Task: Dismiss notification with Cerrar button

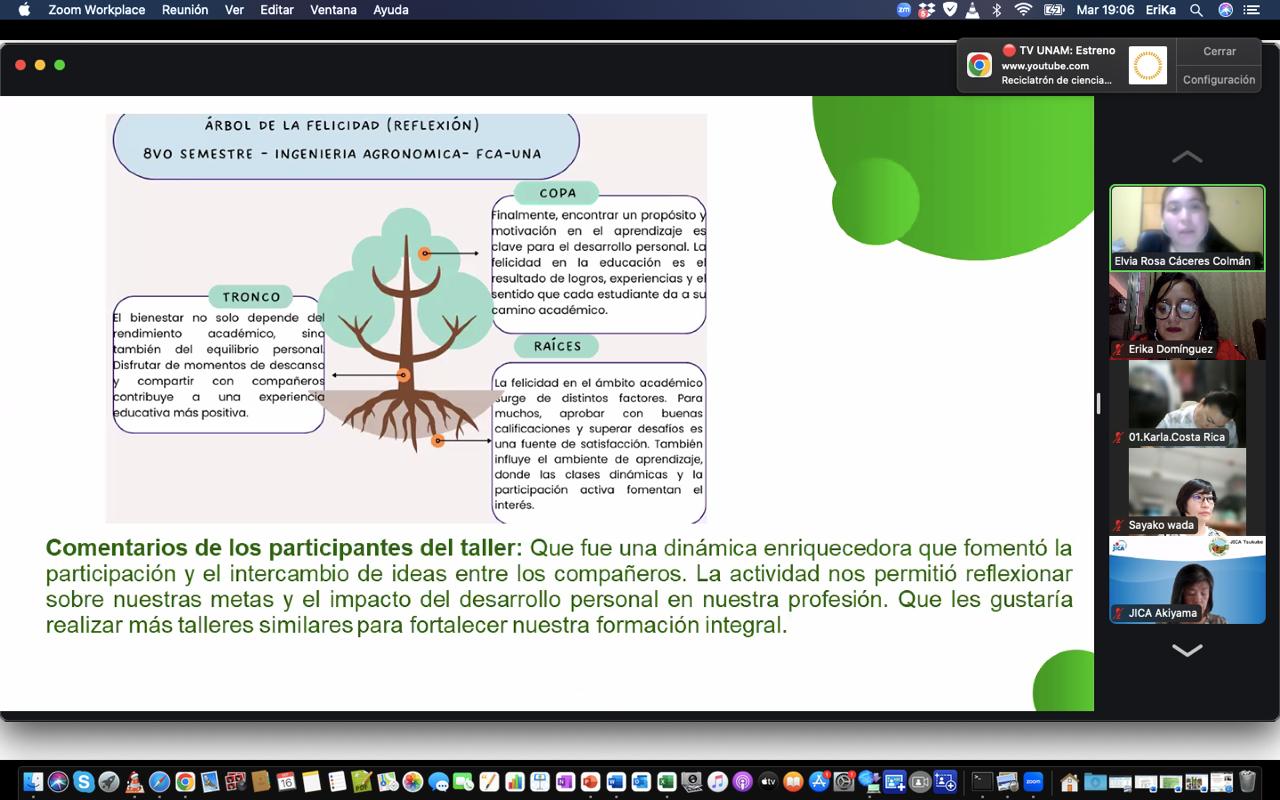Action: coord(1219,52)
